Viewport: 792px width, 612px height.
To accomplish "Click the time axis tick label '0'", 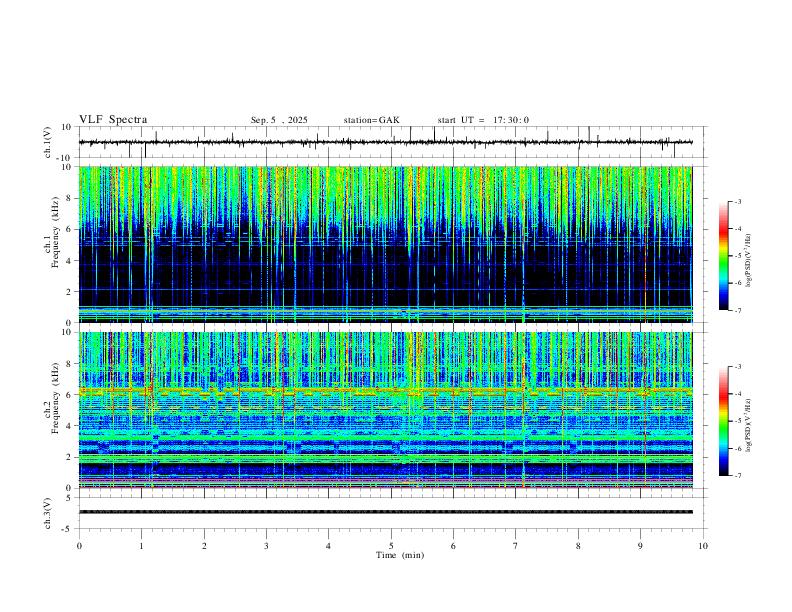I will (79, 546).
